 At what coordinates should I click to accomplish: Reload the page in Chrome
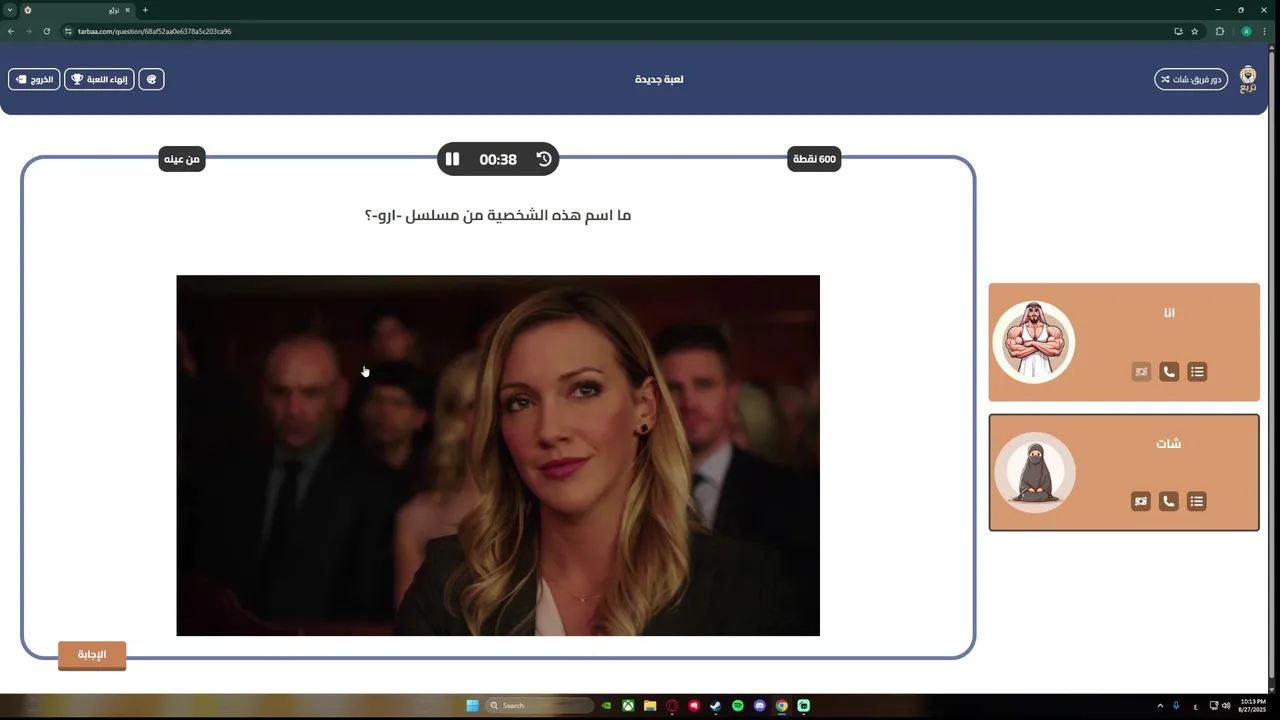click(46, 31)
